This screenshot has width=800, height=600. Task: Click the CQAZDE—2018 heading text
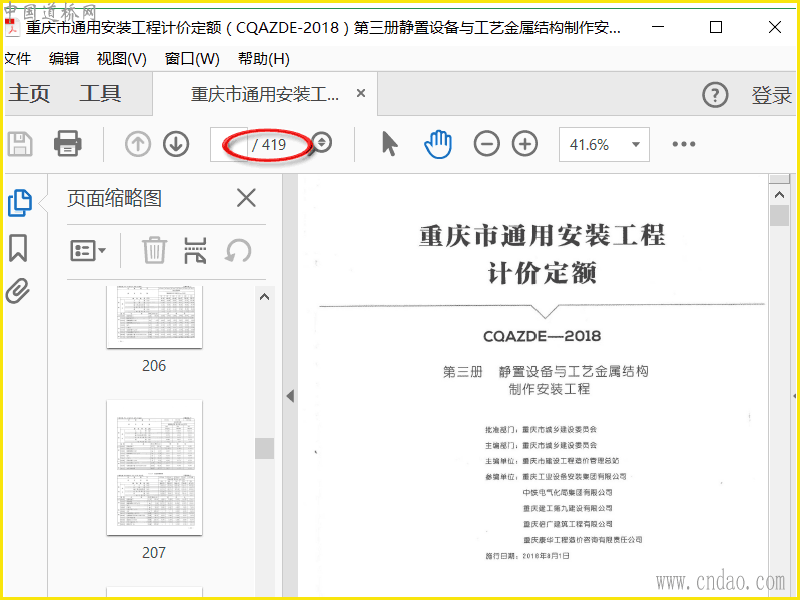tap(542, 336)
